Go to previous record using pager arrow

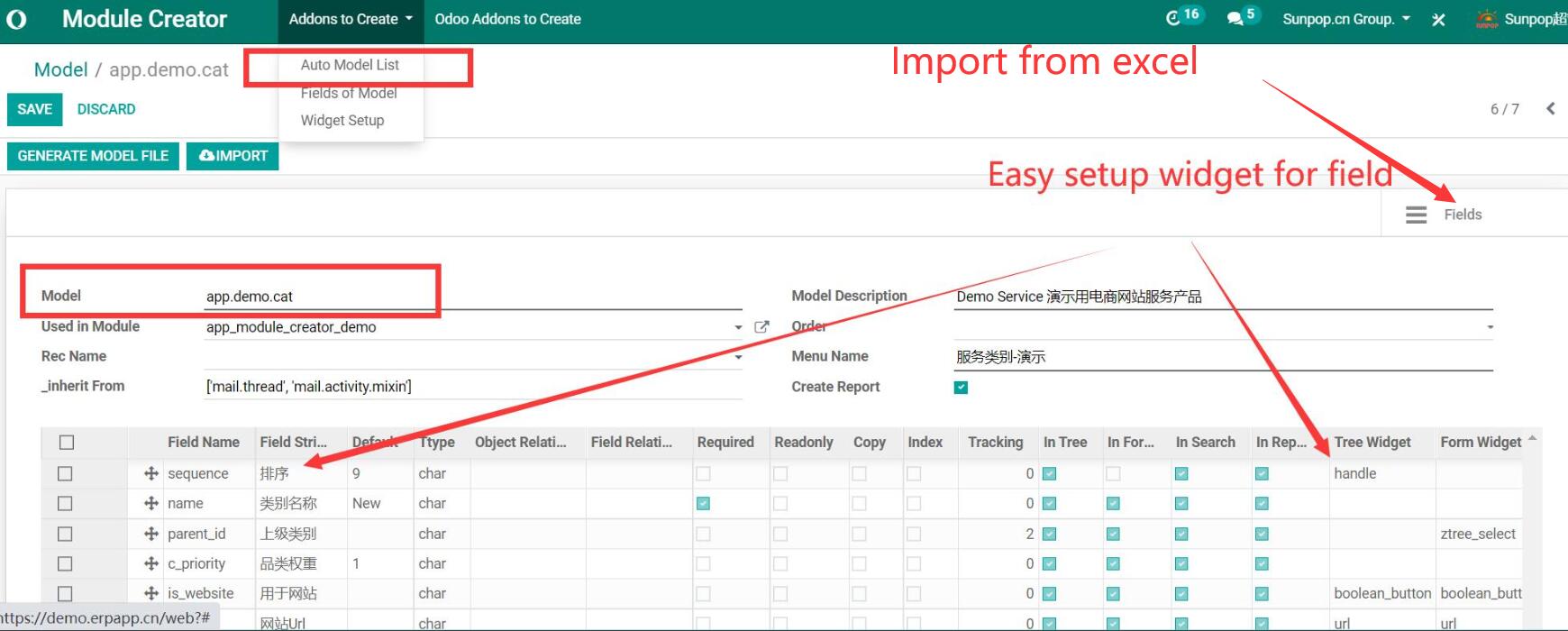tap(1550, 109)
